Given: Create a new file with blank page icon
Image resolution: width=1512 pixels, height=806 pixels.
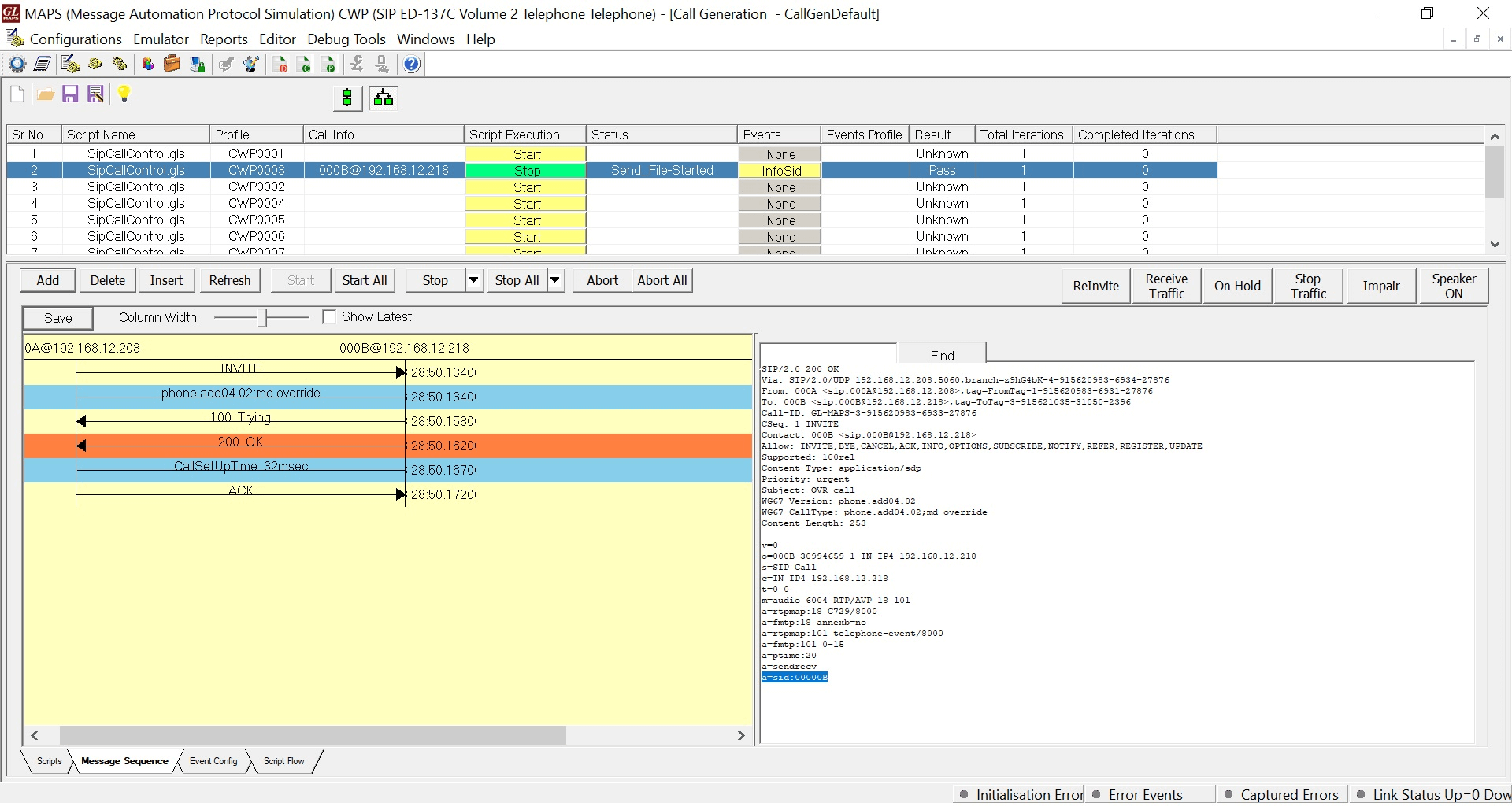Looking at the screenshot, I should coord(17,94).
